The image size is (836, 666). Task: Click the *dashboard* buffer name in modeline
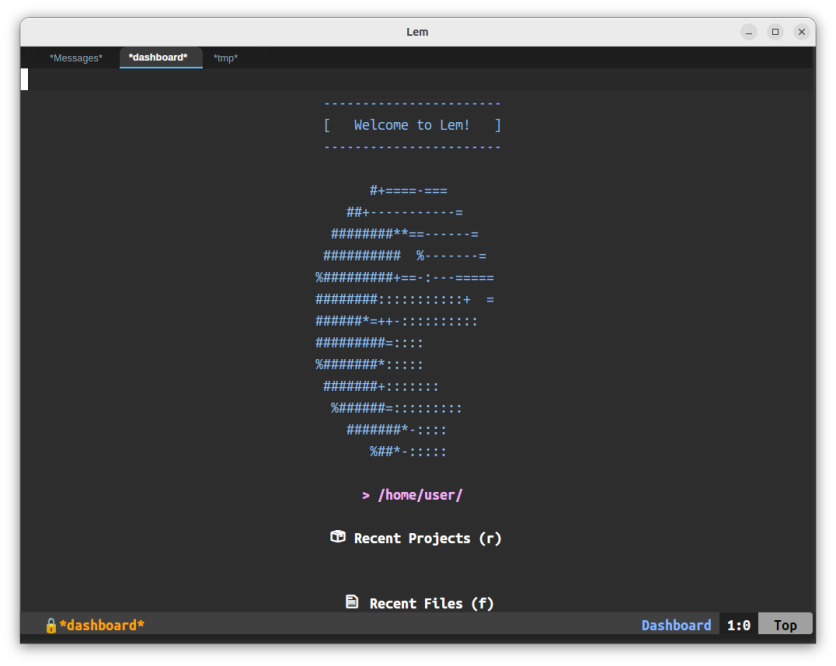coord(102,625)
